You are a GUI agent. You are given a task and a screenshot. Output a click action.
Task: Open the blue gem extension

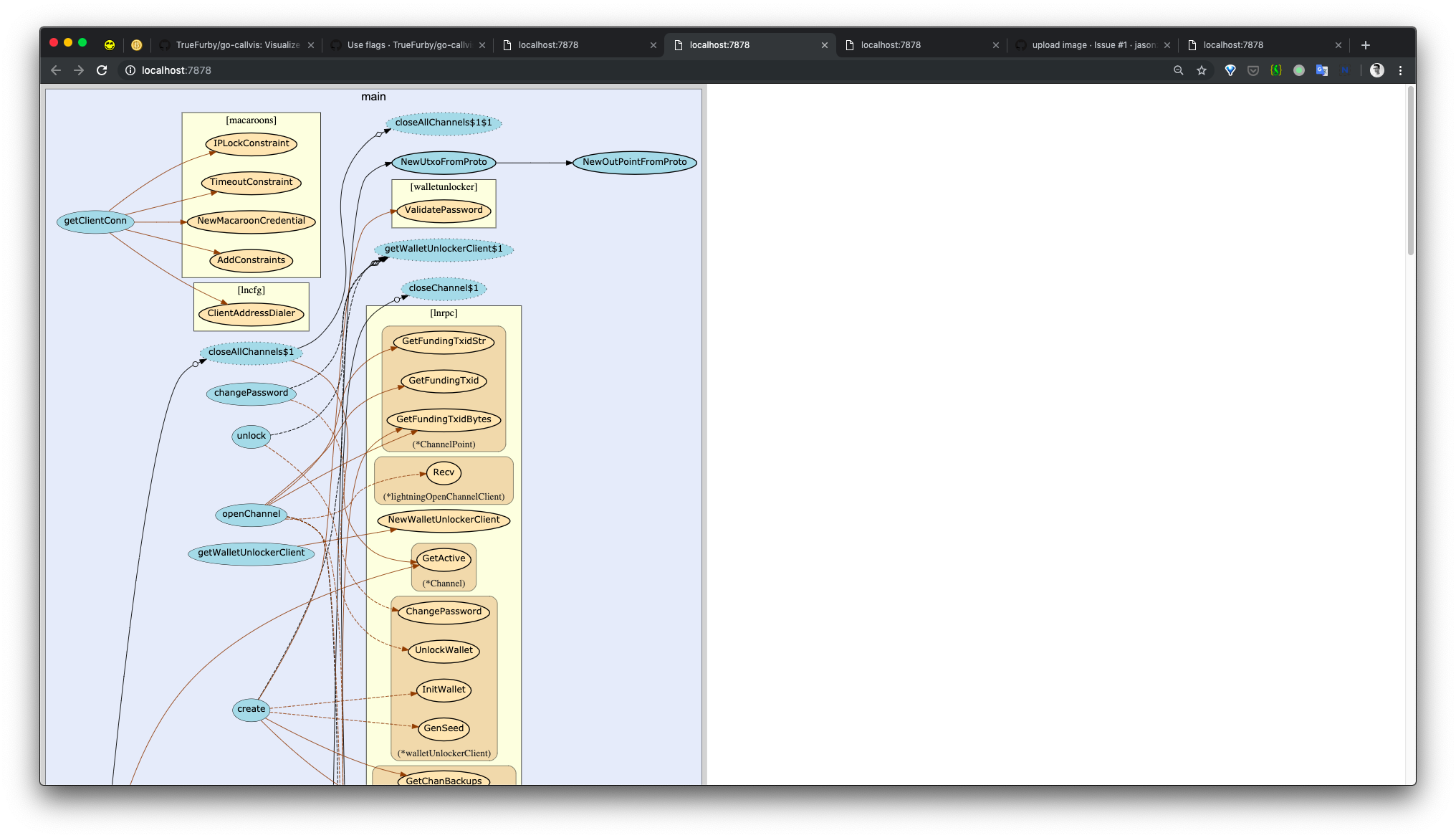(1230, 70)
